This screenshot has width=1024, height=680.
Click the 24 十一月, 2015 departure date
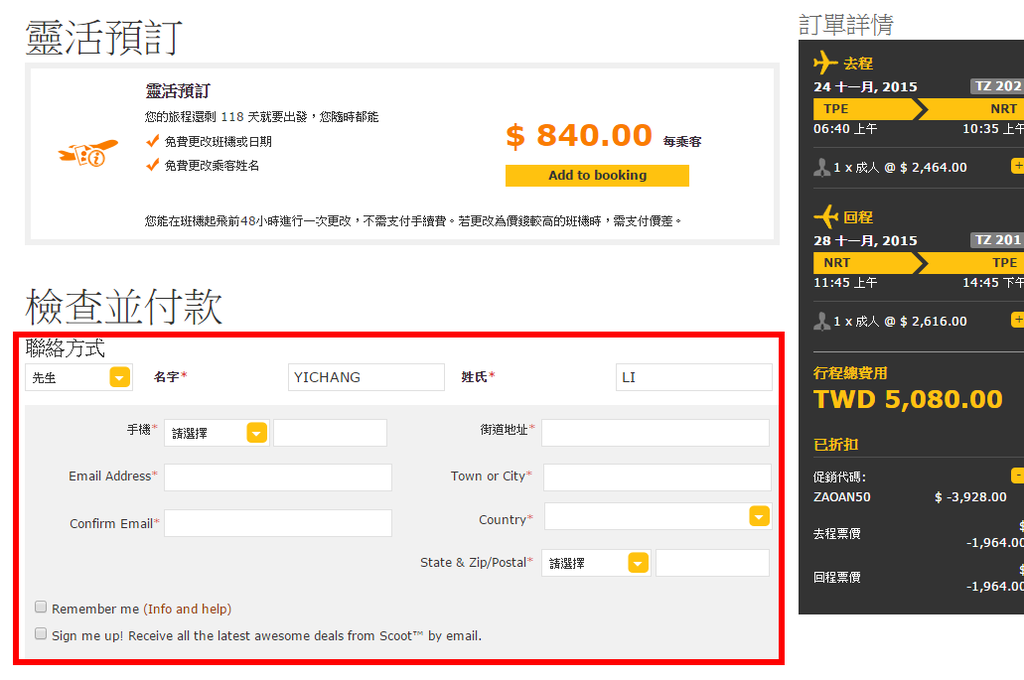coord(865,86)
